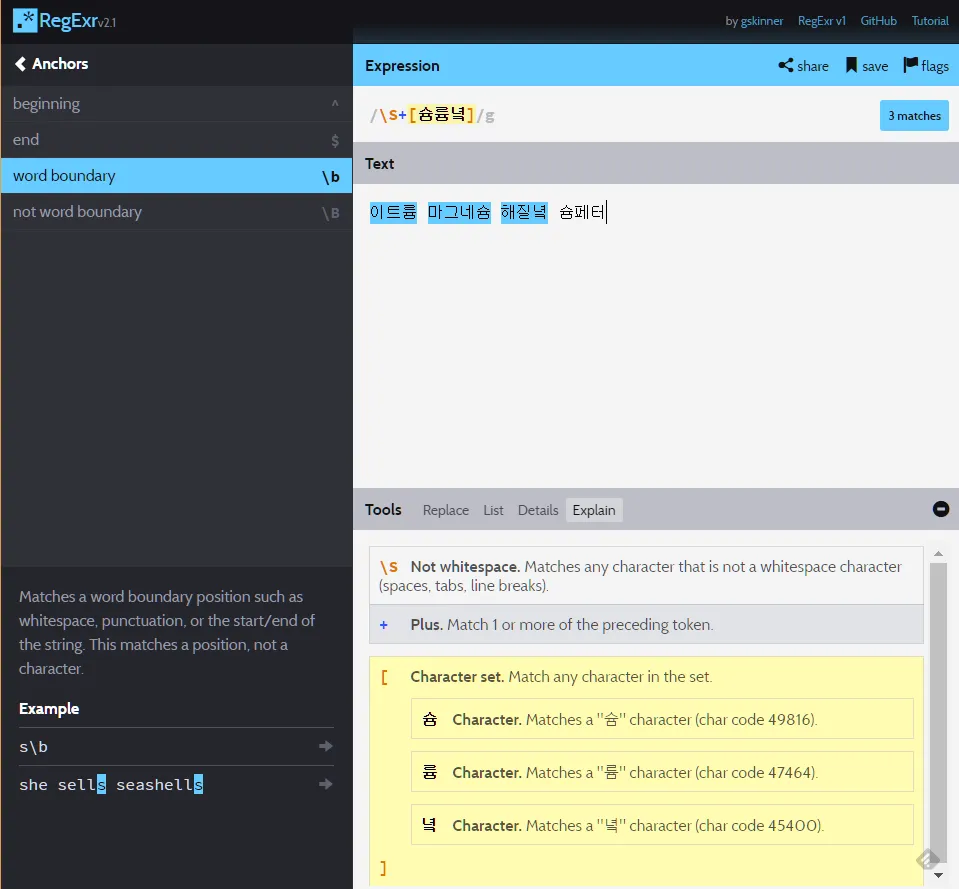Screen dimensions: 959x889
Task: Open the GitHub link
Action: pyautogui.click(x=878, y=21)
